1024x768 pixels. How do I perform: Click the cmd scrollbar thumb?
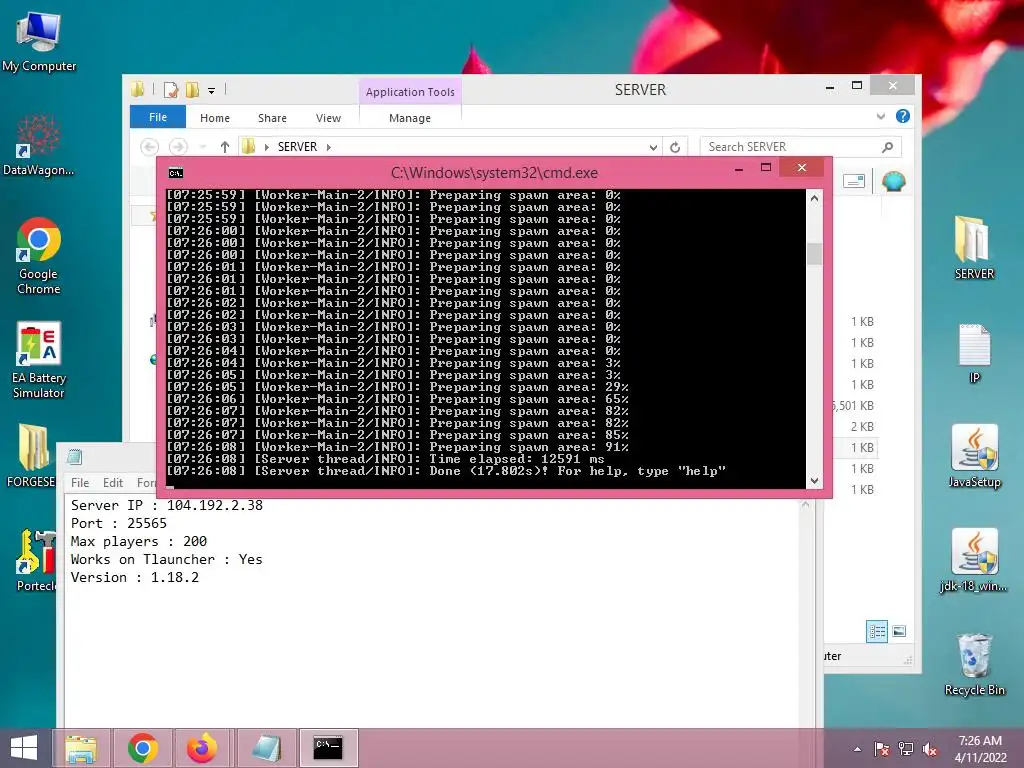pos(814,253)
